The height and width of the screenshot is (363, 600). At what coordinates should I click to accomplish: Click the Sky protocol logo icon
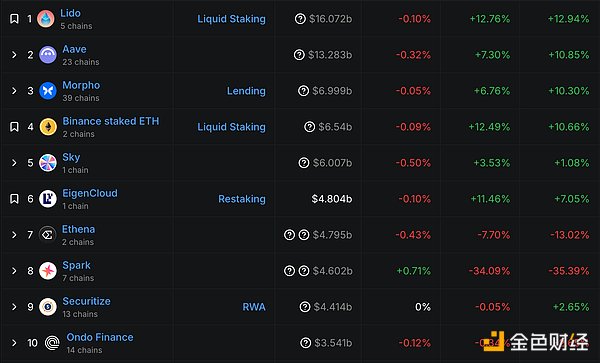tap(48, 163)
